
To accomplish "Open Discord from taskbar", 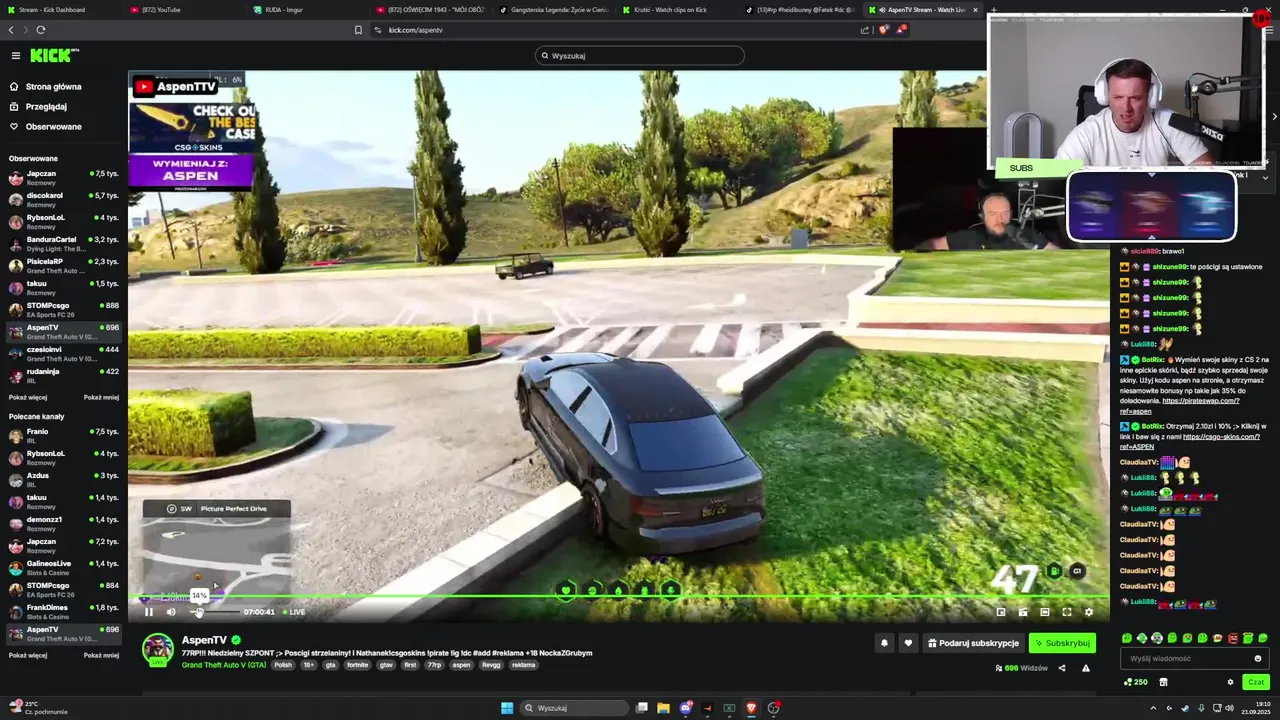I will click(686, 708).
